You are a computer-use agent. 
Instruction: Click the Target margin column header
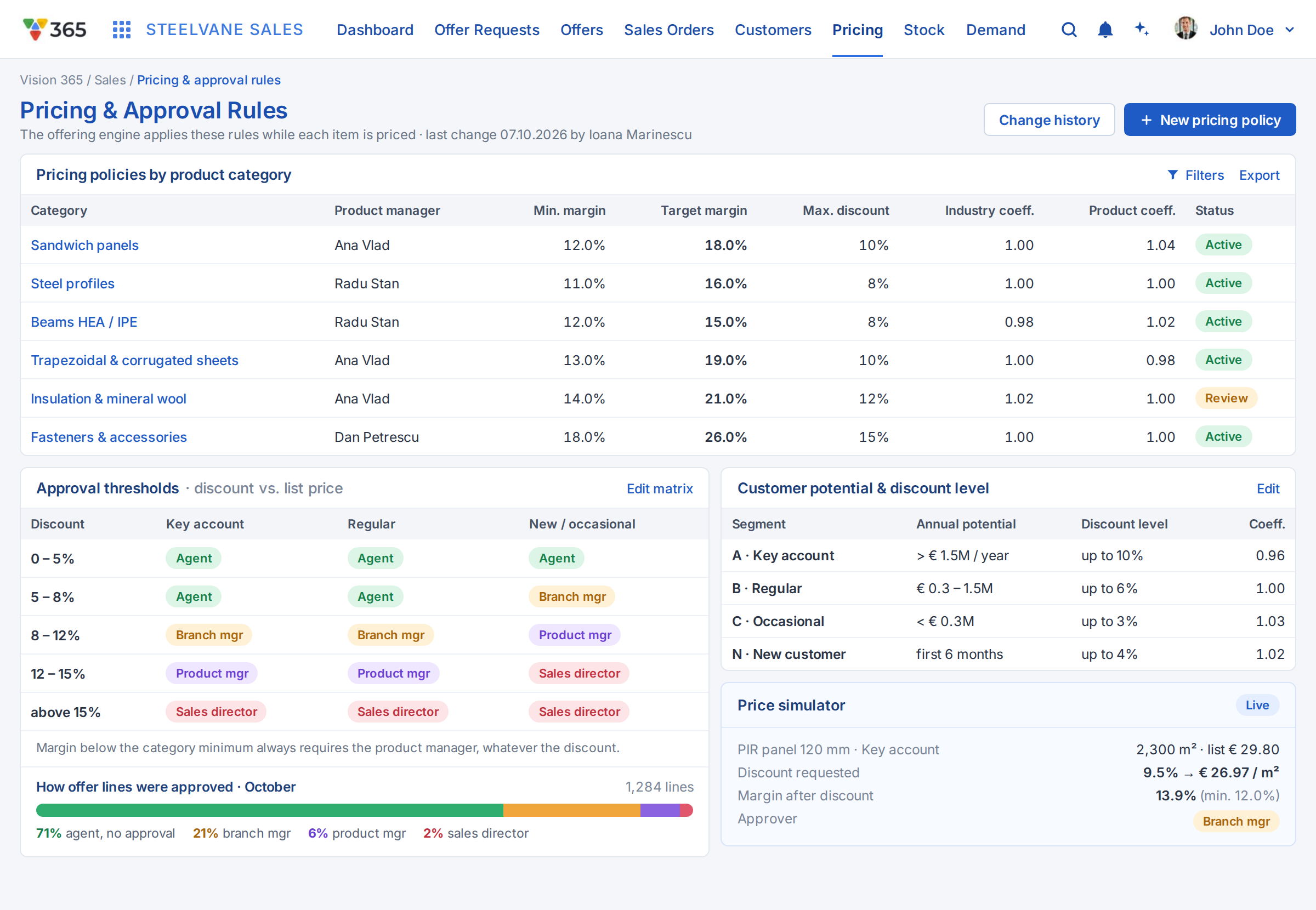pos(703,211)
